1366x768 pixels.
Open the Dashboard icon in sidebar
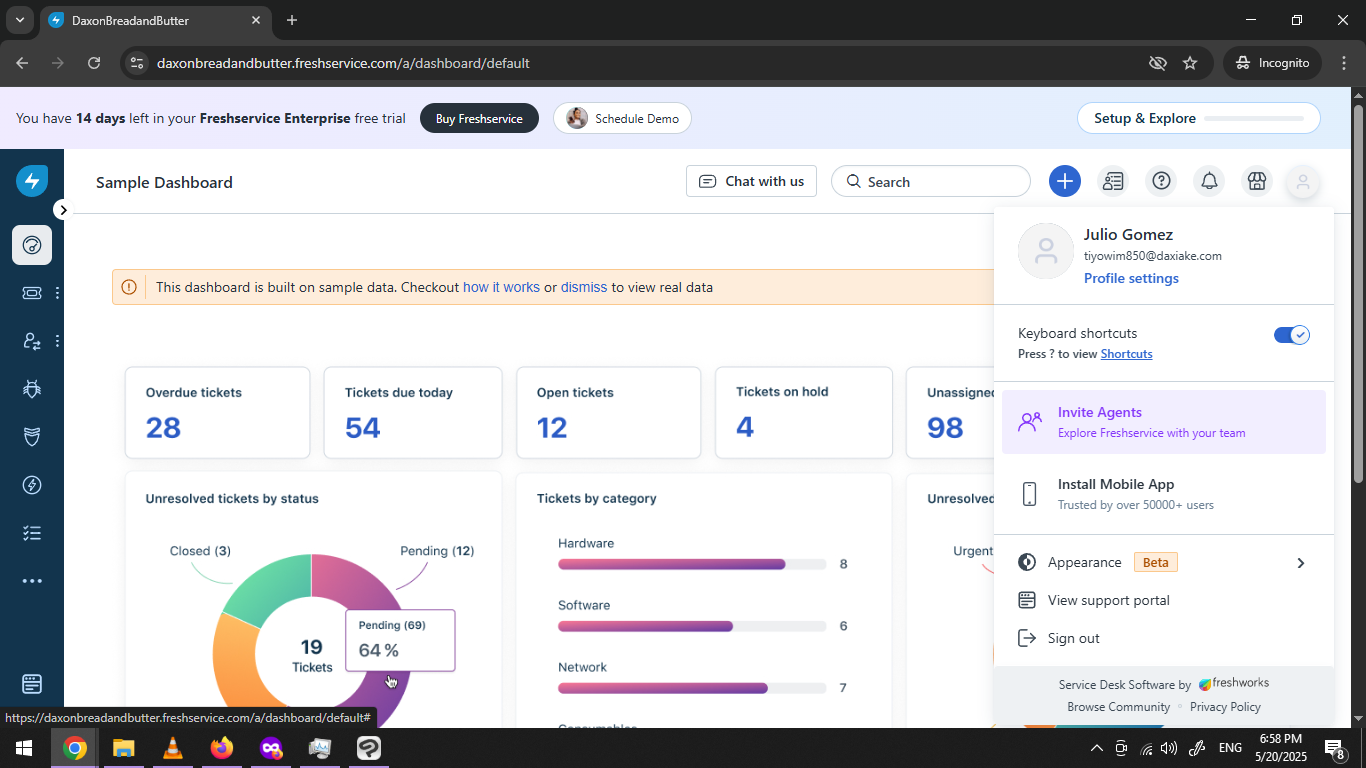[32, 245]
